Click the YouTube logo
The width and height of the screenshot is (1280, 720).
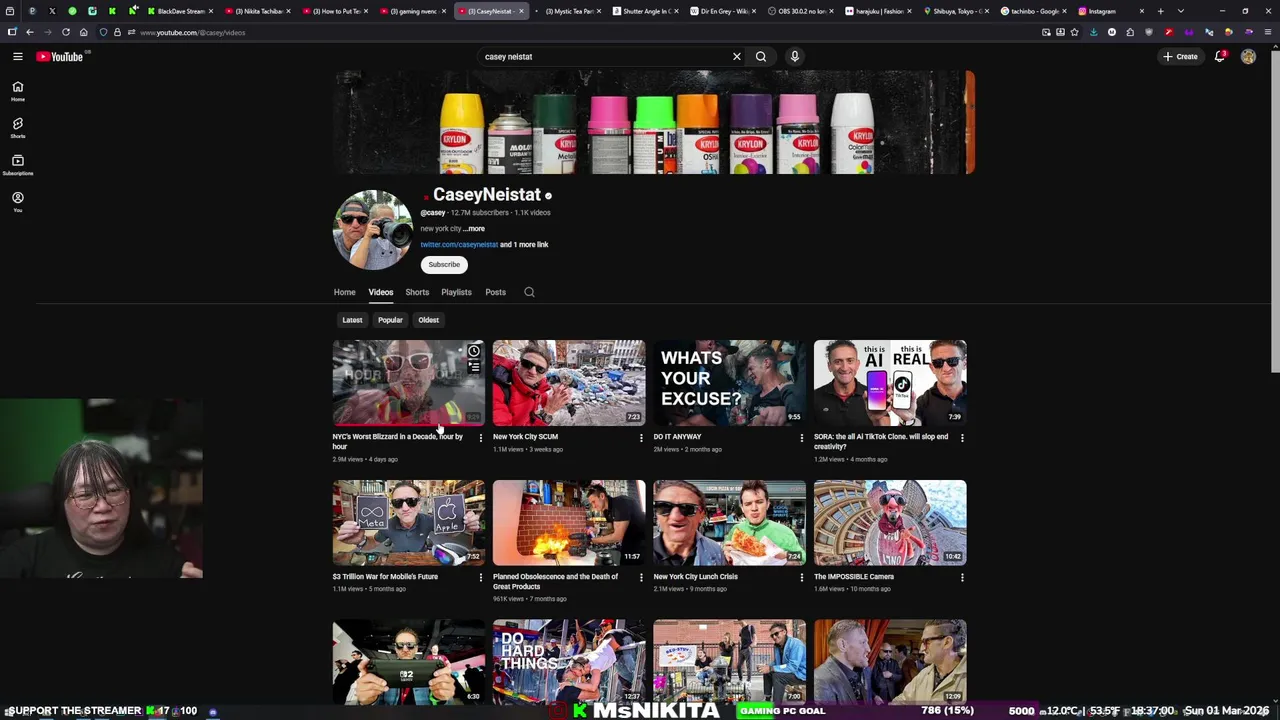coord(60,57)
